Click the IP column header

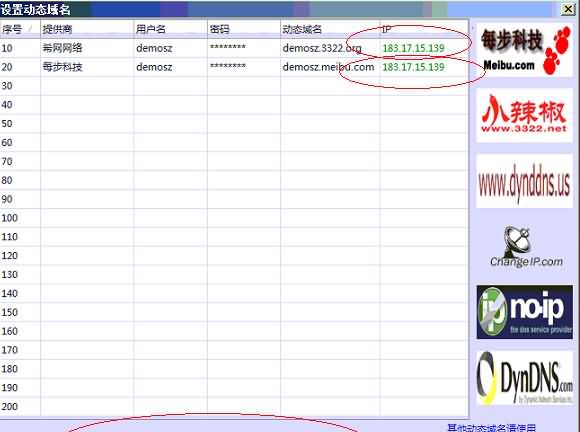click(x=424, y=29)
